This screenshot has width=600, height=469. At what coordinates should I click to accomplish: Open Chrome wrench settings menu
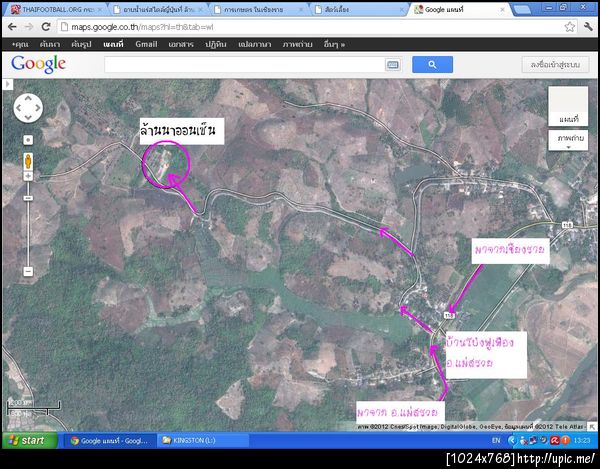(588, 27)
